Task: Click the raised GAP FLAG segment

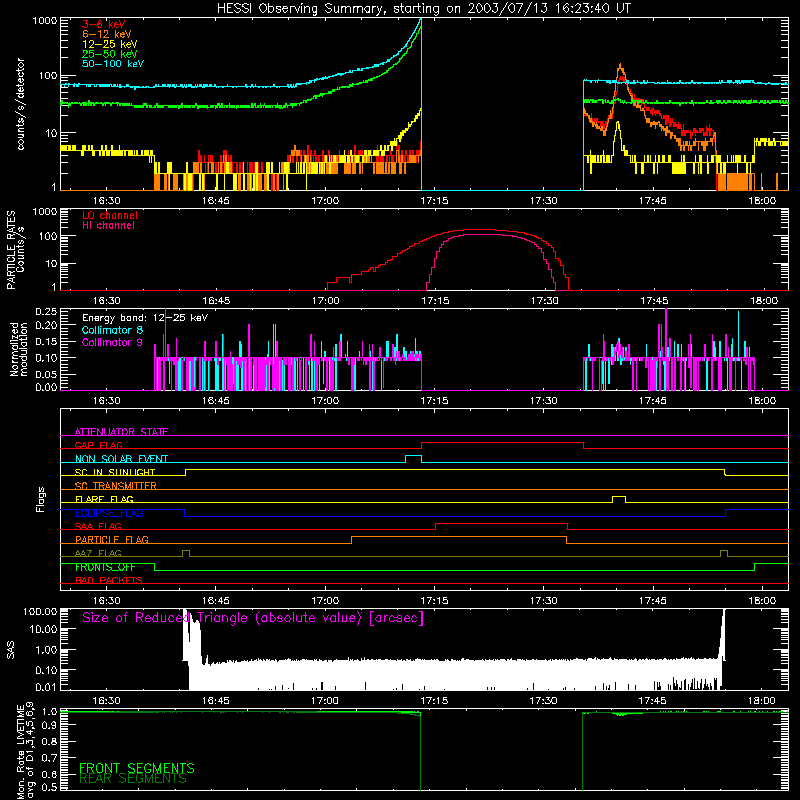Action: (502, 443)
